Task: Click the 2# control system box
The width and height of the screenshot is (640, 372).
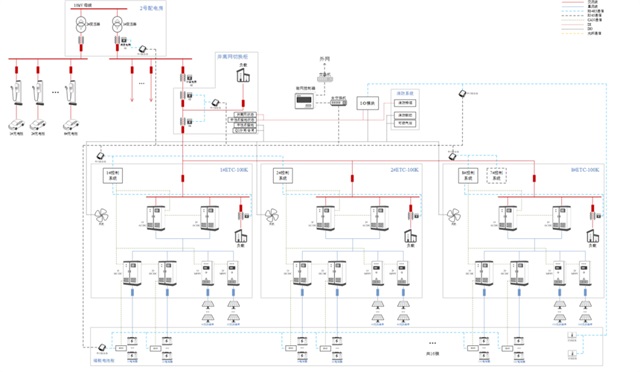Action: (x=282, y=176)
